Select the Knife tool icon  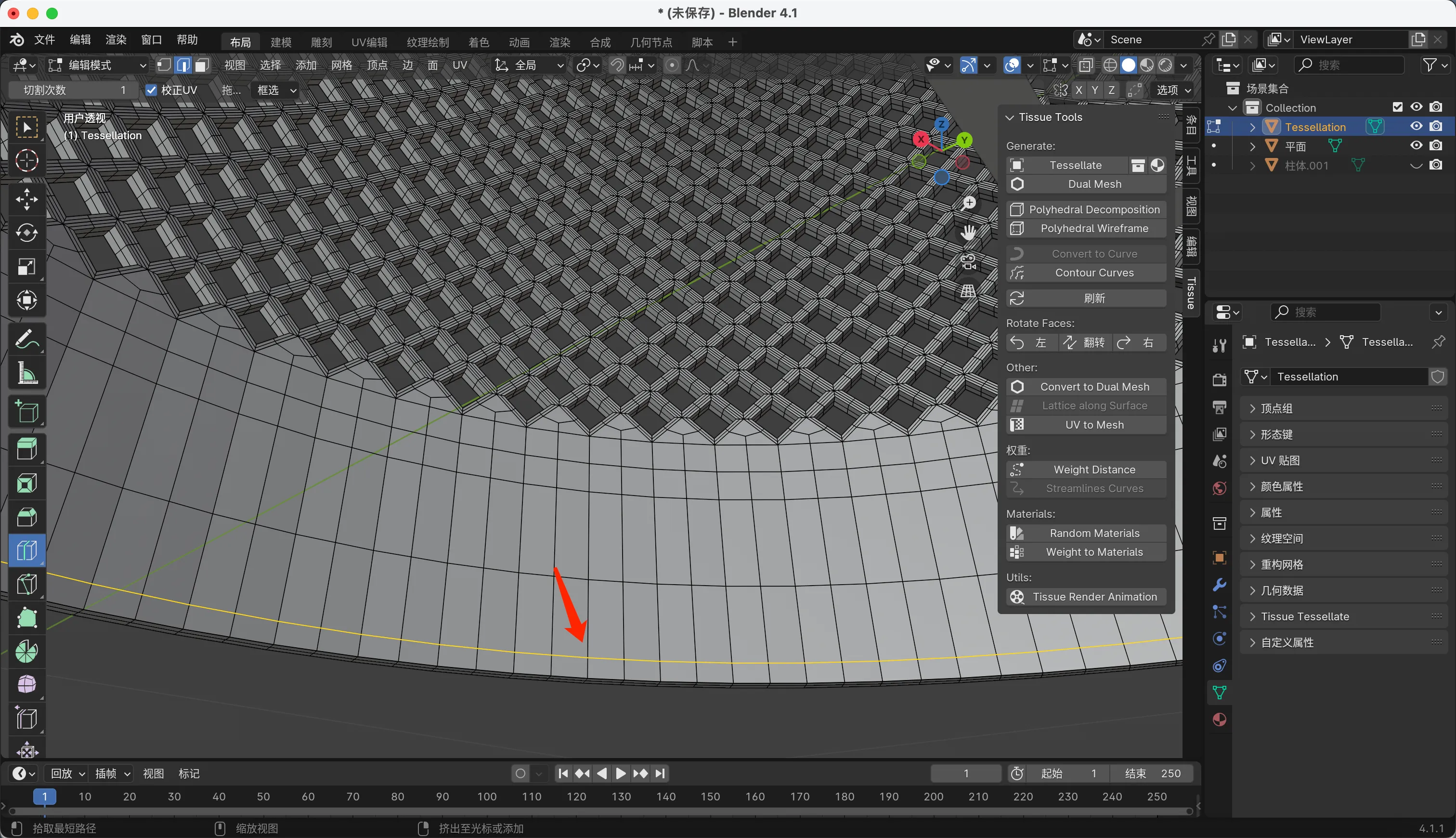26,584
